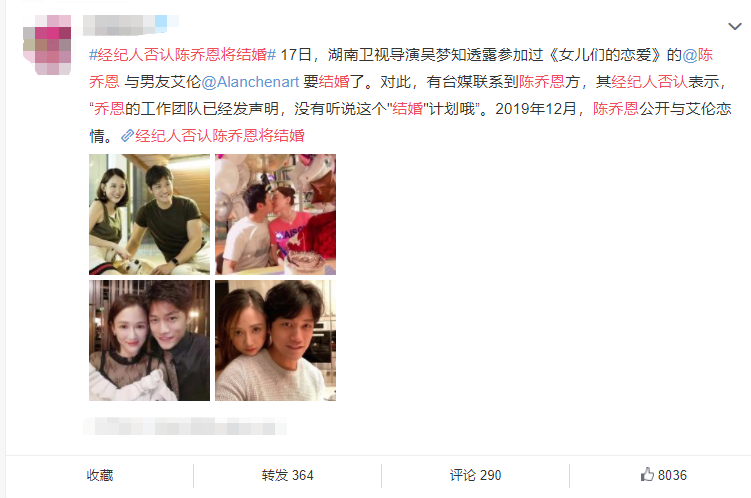Click the highlighted 结婚 keyword after 要
The width and height of the screenshot is (751, 498).
pos(334,82)
